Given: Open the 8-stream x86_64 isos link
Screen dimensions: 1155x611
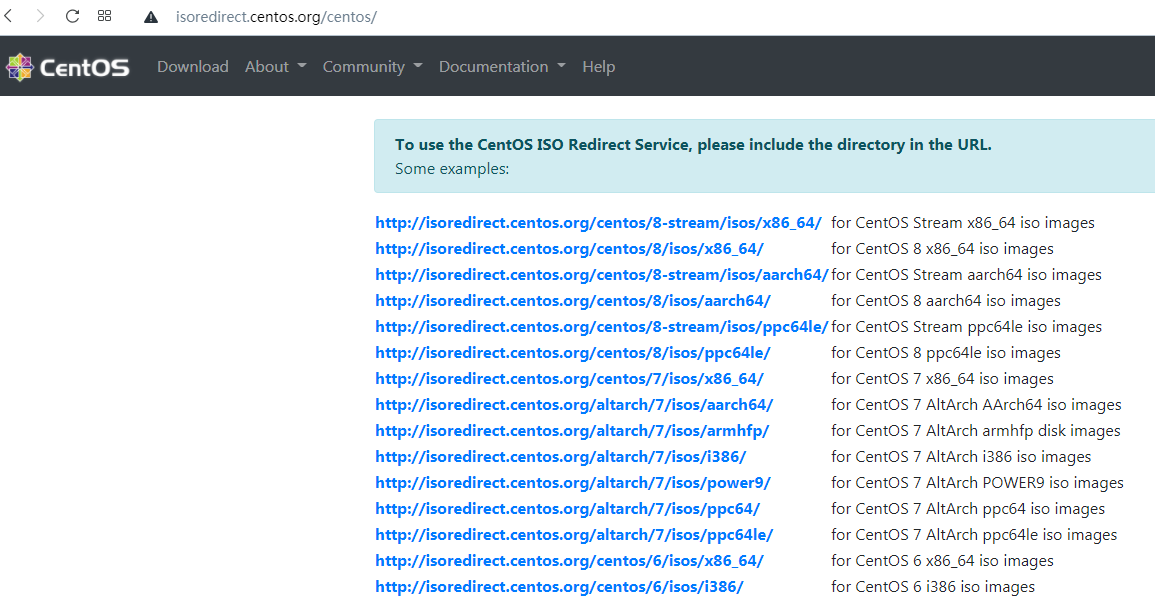Looking at the screenshot, I should (598, 223).
